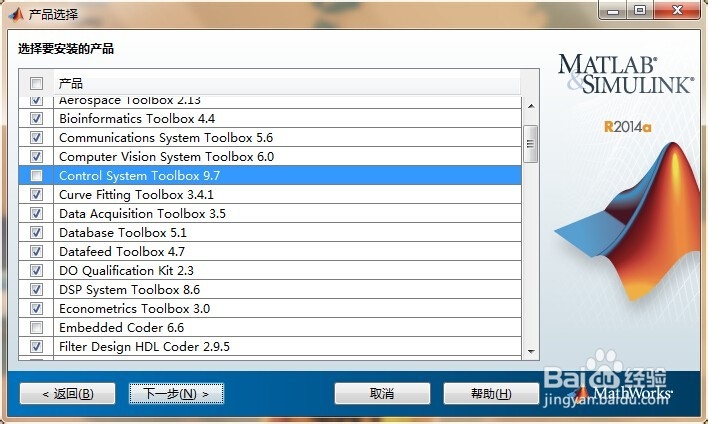708x424 pixels.
Task: Open help with the 帮助(H) button
Action: click(491, 394)
